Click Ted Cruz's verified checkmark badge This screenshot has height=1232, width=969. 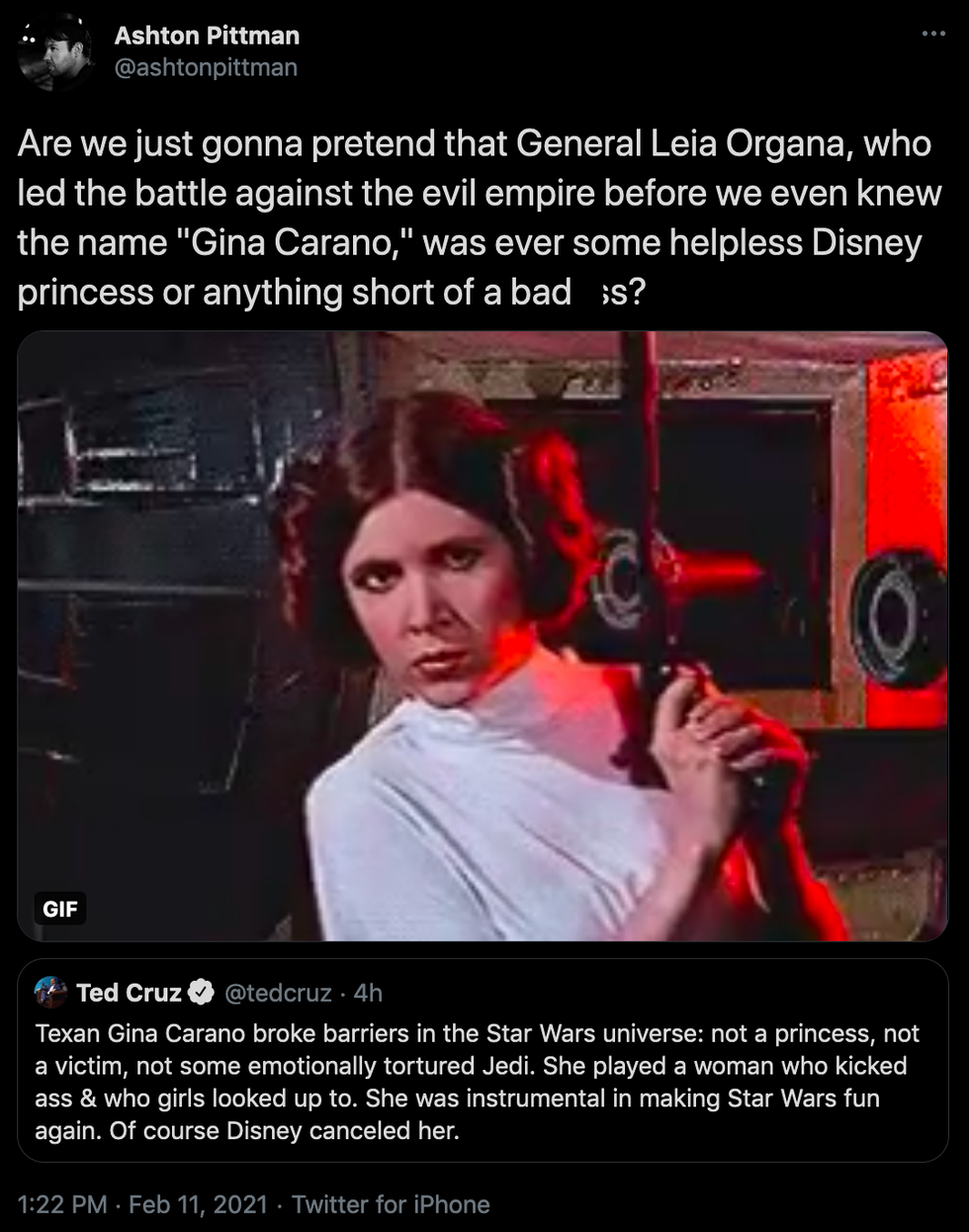point(201,992)
